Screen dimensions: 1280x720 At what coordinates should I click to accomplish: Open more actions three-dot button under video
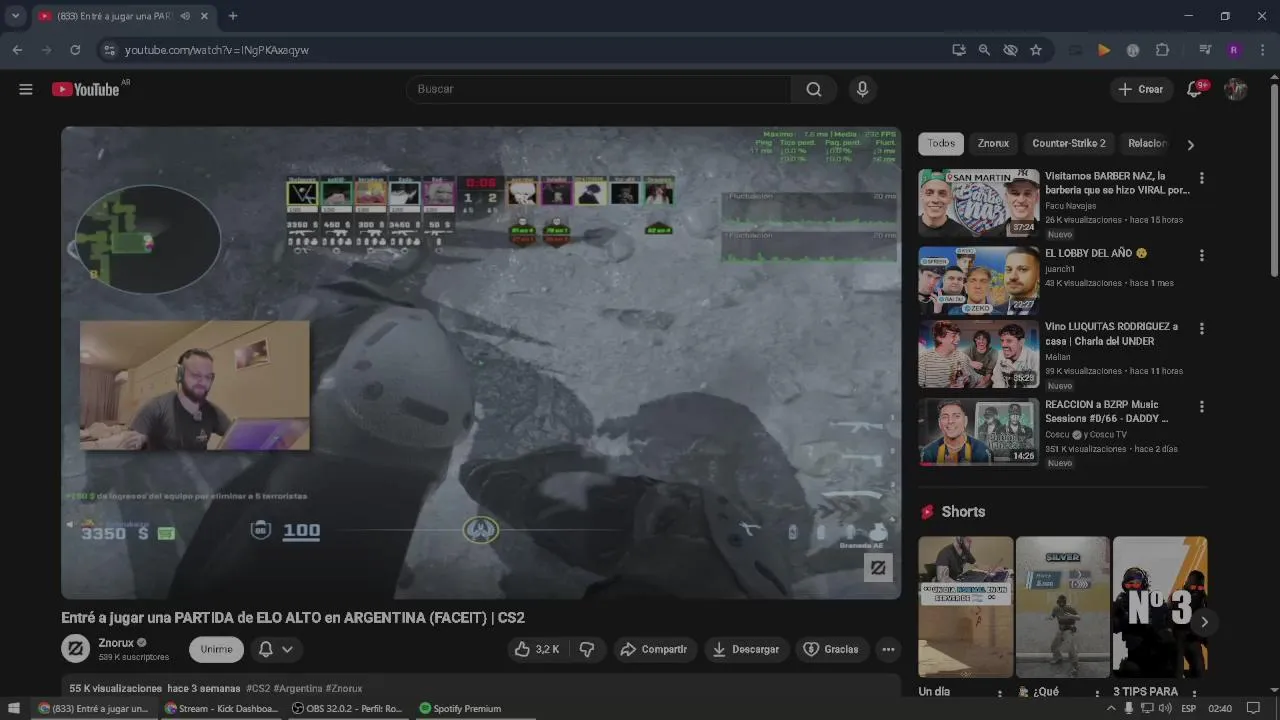pos(888,649)
